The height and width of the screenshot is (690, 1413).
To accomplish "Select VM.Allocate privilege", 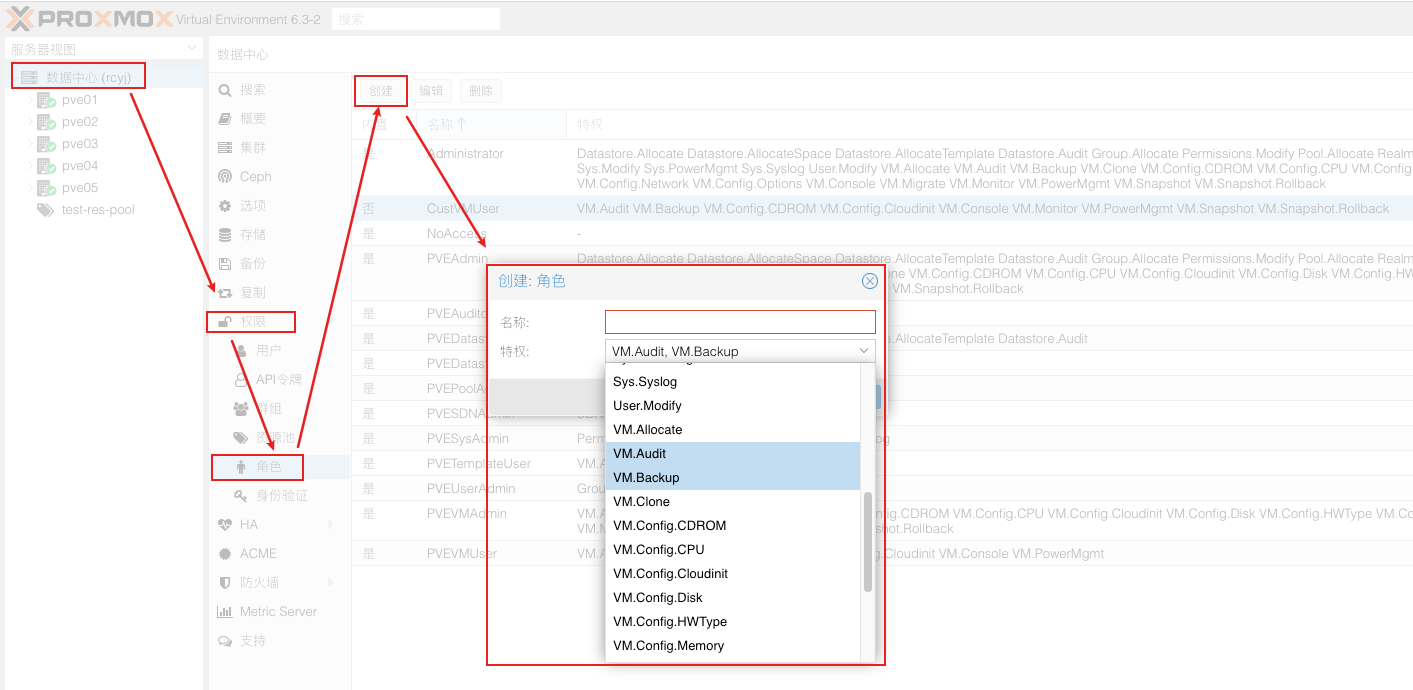I will click(x=734, y=430).
